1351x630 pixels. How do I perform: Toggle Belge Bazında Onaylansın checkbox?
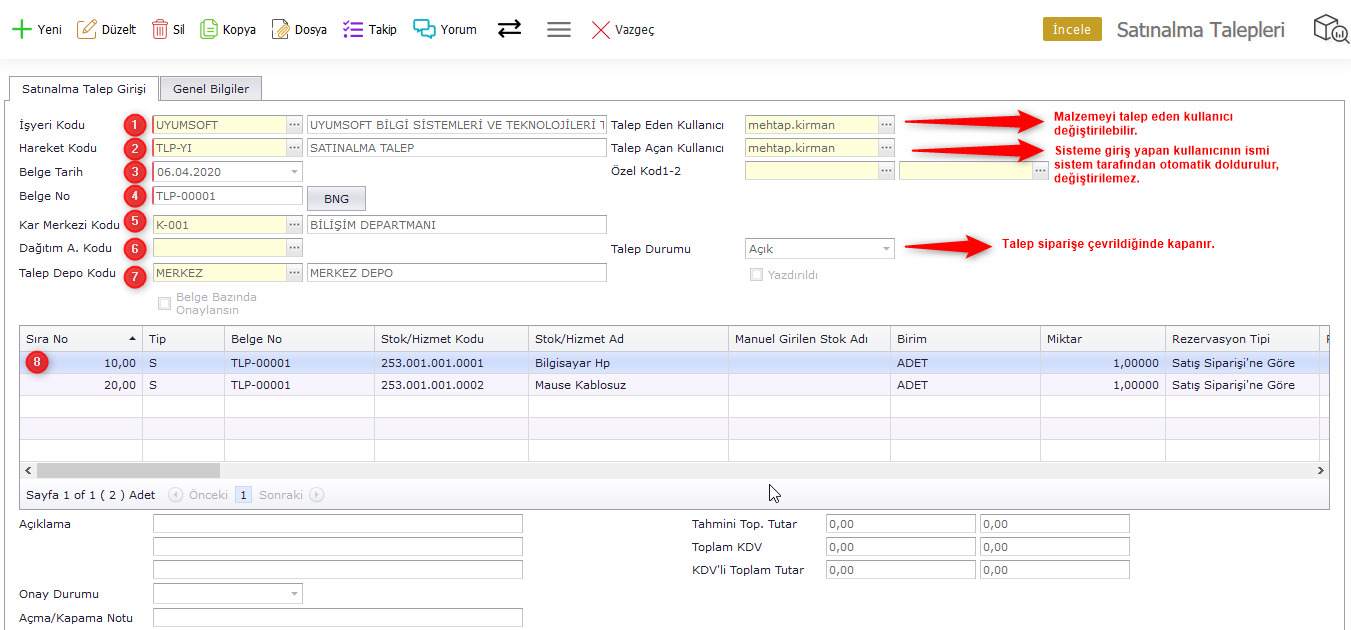pos(165,303)
